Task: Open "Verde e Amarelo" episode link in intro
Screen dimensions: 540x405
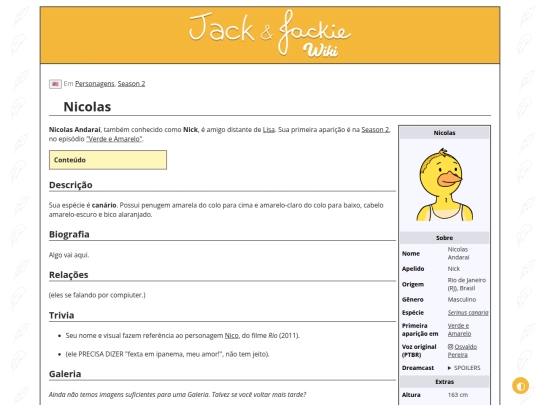Action: [x=114, y=139]
